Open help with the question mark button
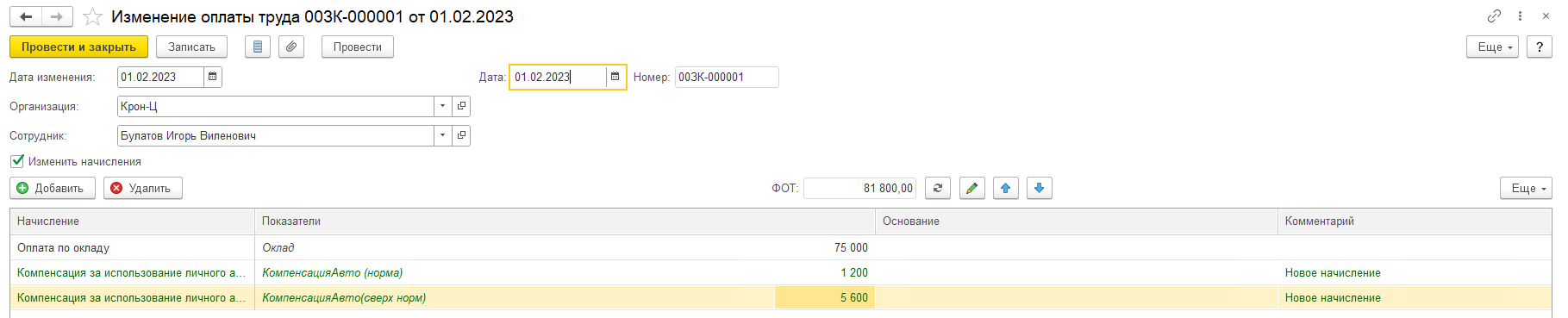 pyautogui.click(x=1540, y=47)
